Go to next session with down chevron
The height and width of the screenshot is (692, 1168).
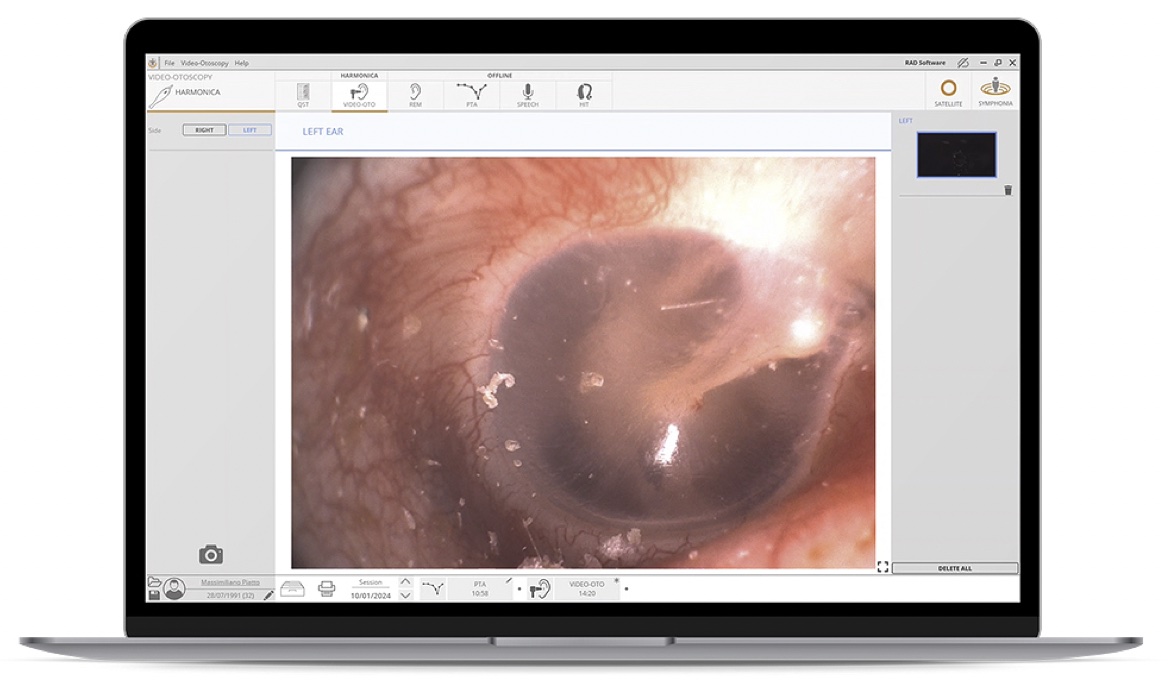click(405, 596)
